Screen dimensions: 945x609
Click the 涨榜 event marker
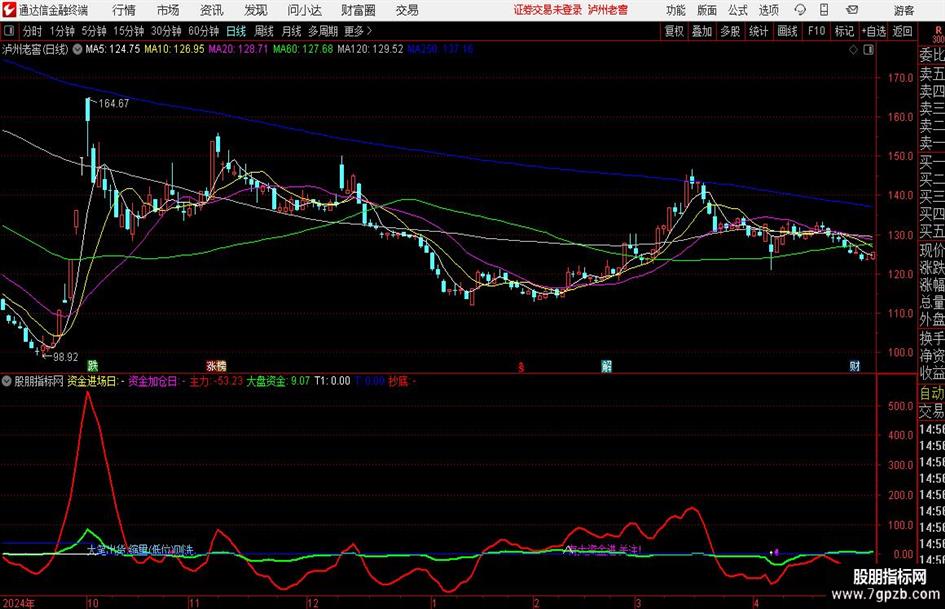click(x=216, y=366)
